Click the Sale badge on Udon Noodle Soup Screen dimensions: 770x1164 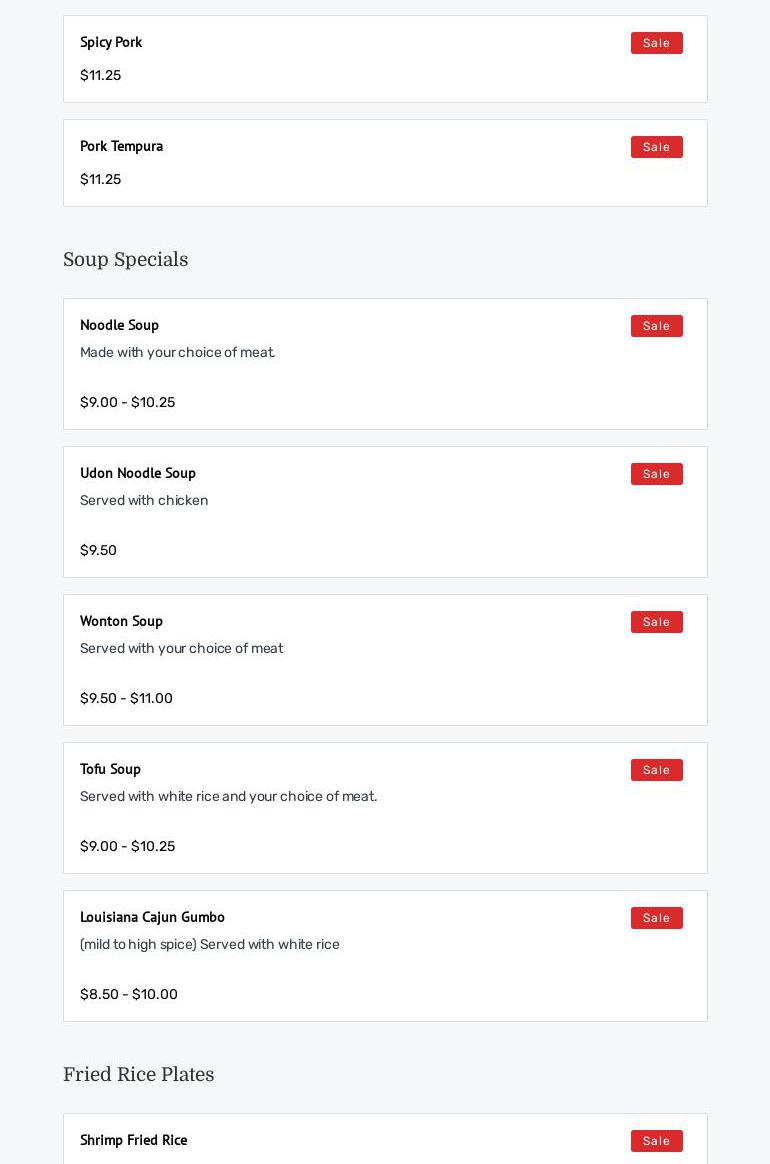(656, 474)
